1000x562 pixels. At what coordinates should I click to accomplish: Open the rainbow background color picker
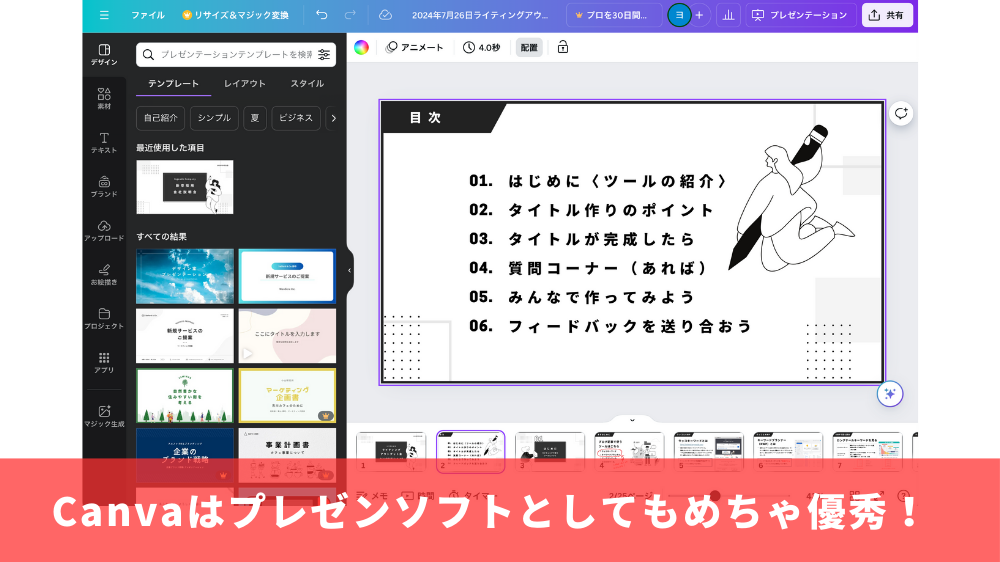point(361,47)
